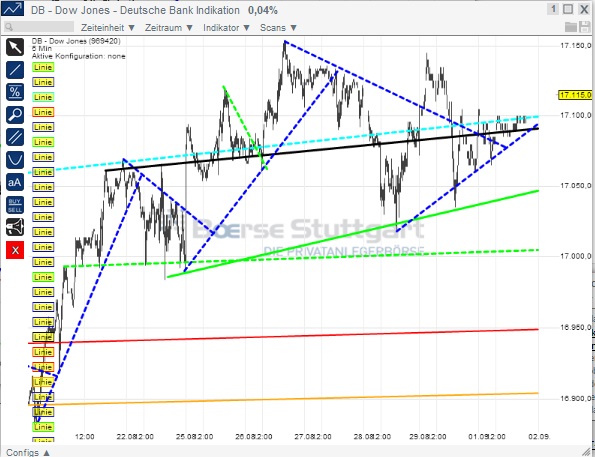Click the 17.100,0 price axis label

tap(576, 115)
